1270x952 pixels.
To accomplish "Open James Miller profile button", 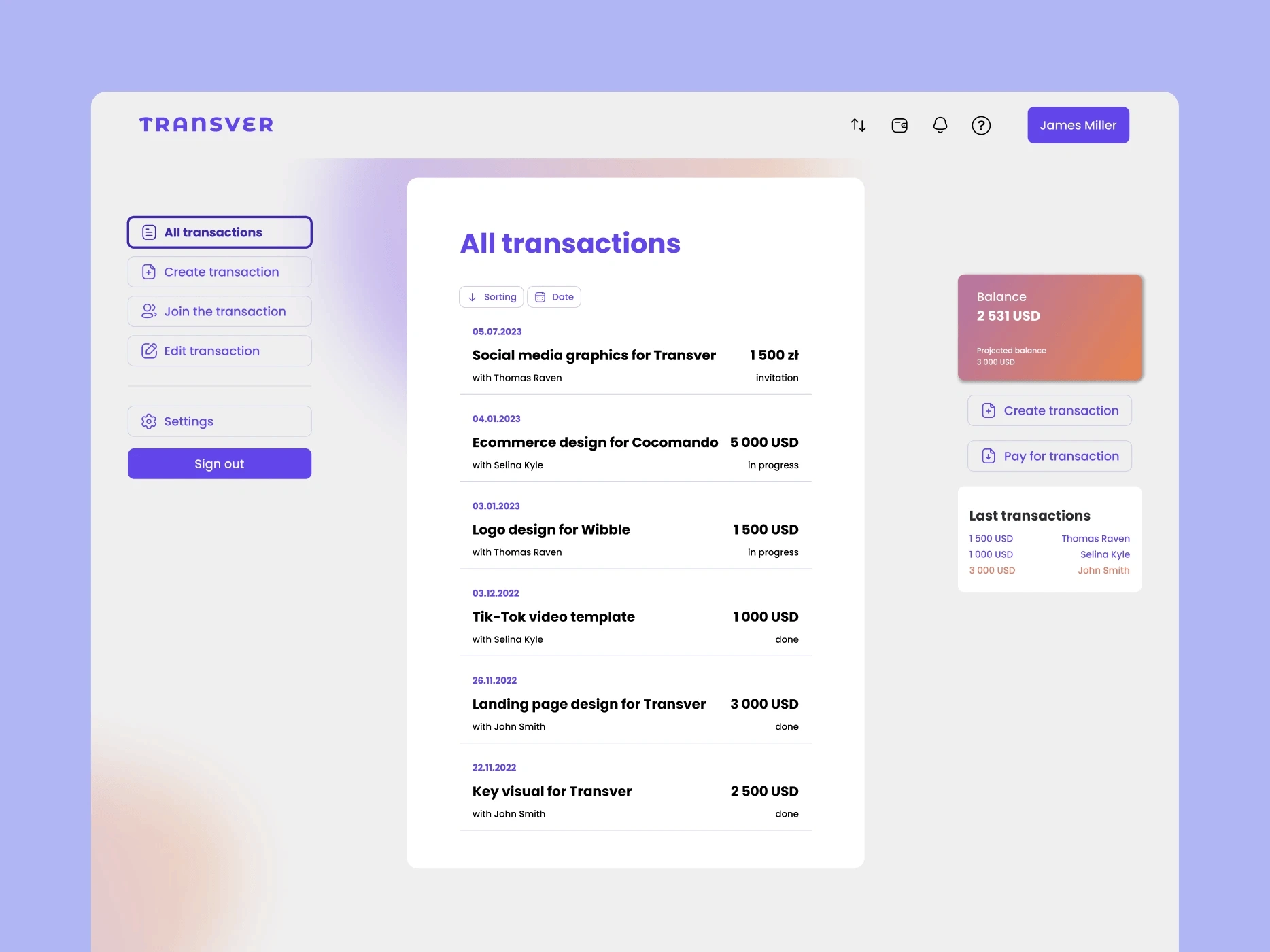I will tap(1078, 125).
